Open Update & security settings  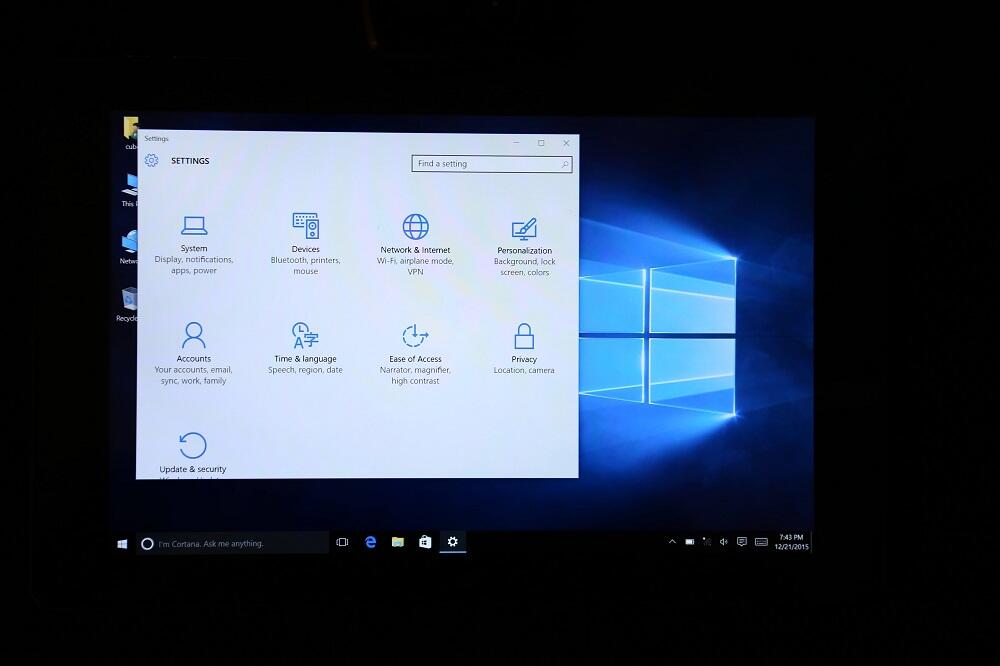tap(193, 454)
